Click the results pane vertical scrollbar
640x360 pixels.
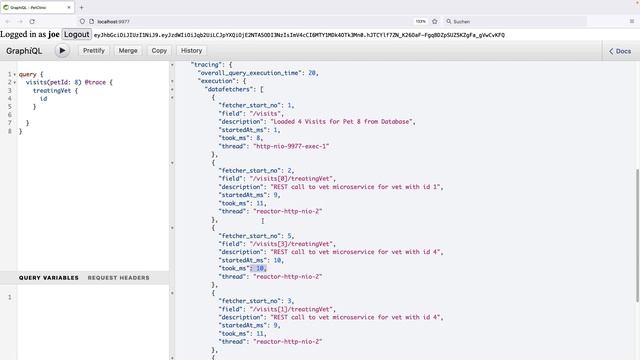pos(637,236)
